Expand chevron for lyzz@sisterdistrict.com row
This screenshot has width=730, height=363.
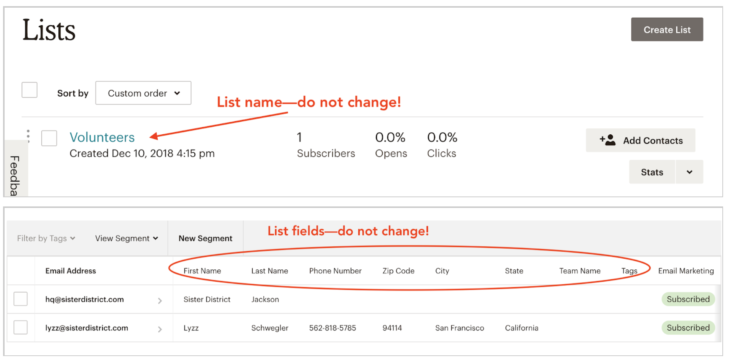pos(160,329)
